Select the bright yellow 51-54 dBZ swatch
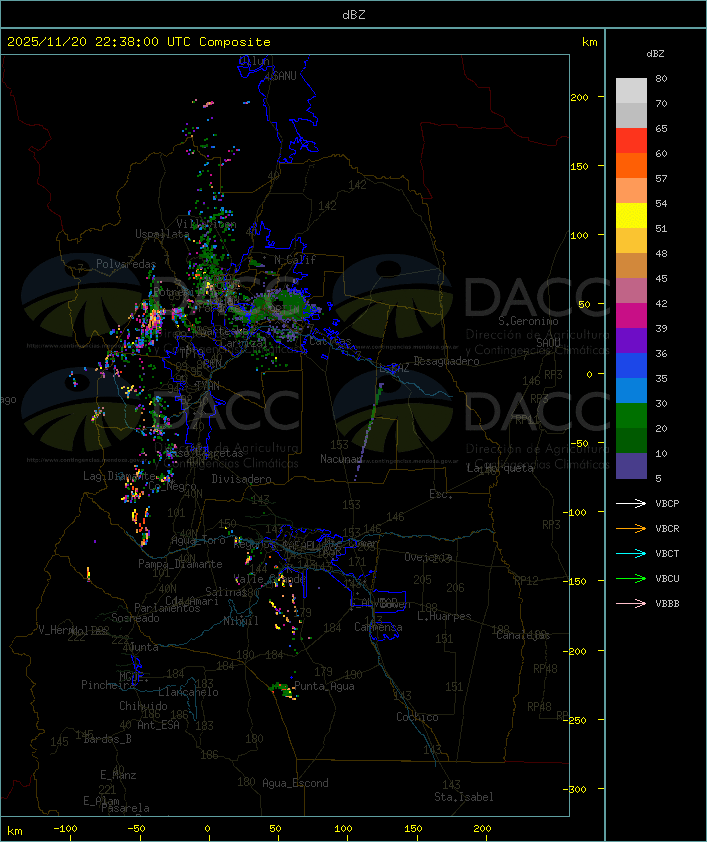The image size is (707, 842). tap(631, 216)
